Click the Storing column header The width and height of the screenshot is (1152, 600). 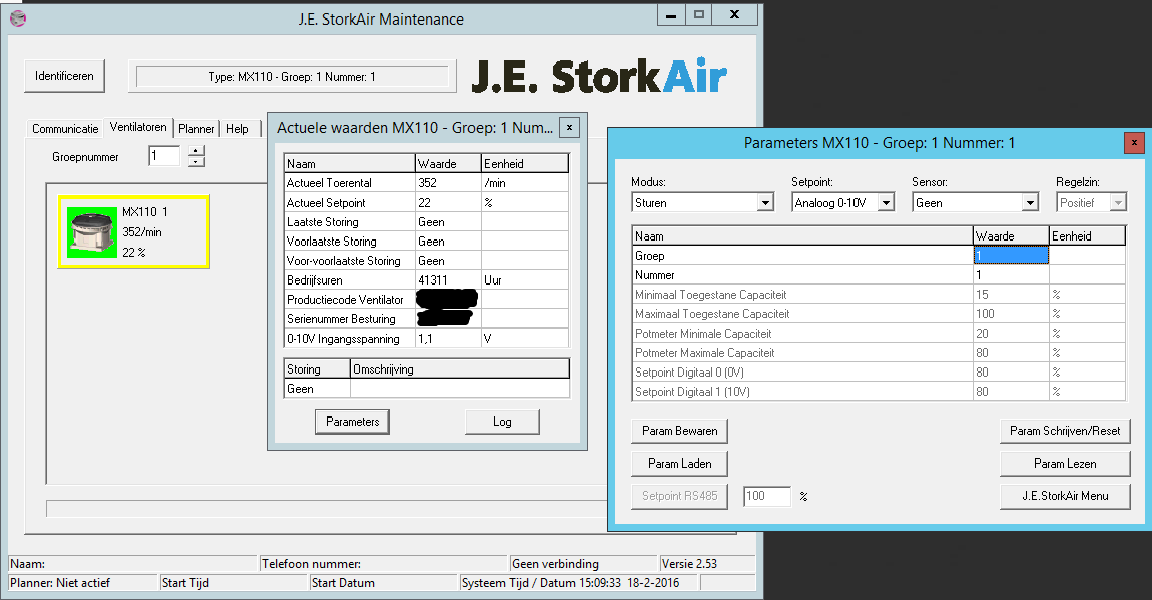pos(317,369)
